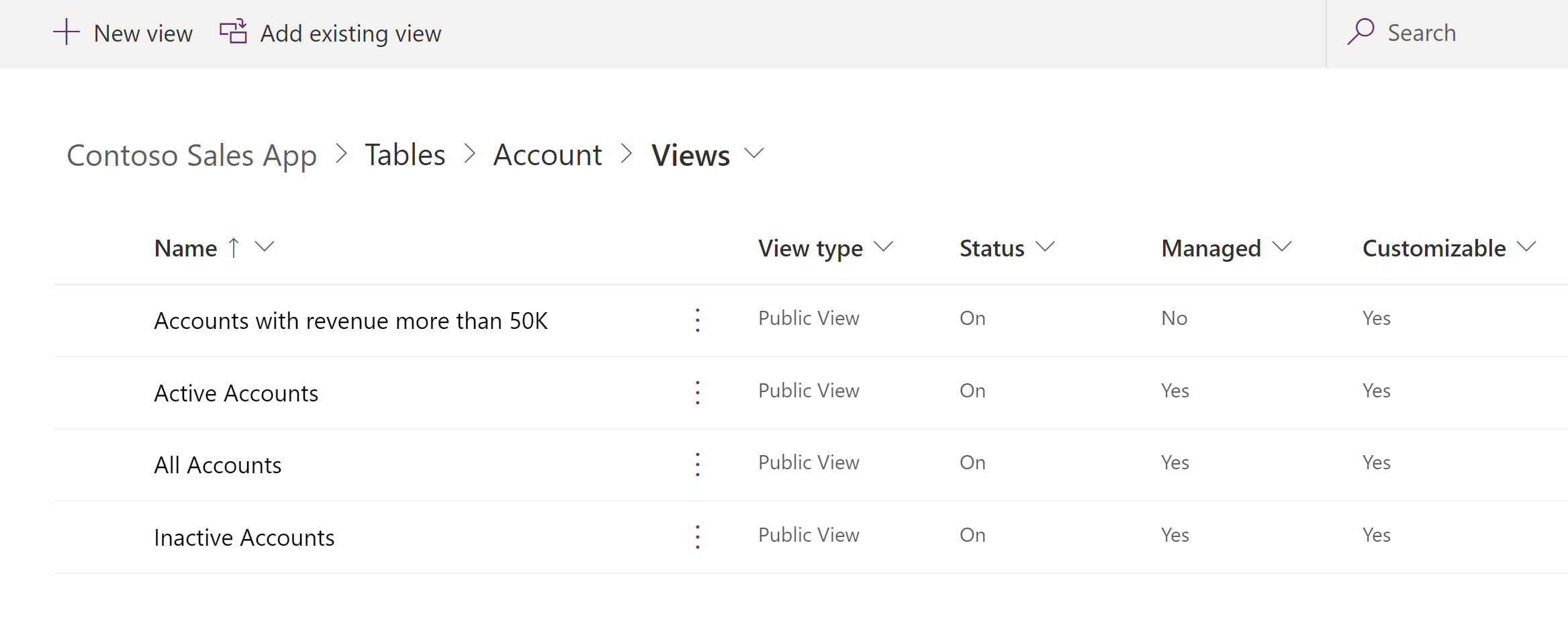The image size is (1568, 629).
Task: Open more options for Active Accounts row
Action: pos(698,393)
